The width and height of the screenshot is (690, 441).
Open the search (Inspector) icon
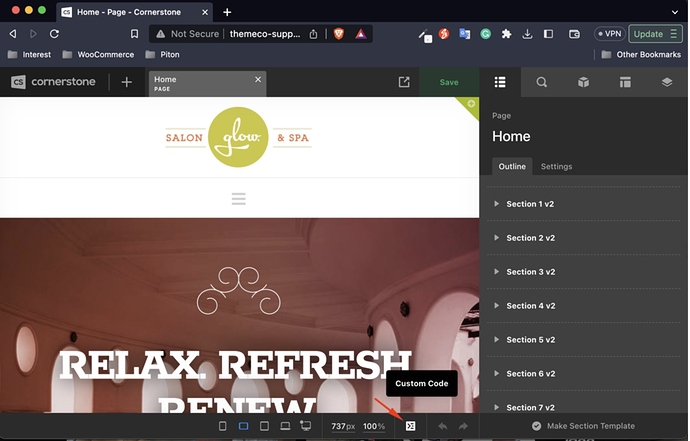542,82
